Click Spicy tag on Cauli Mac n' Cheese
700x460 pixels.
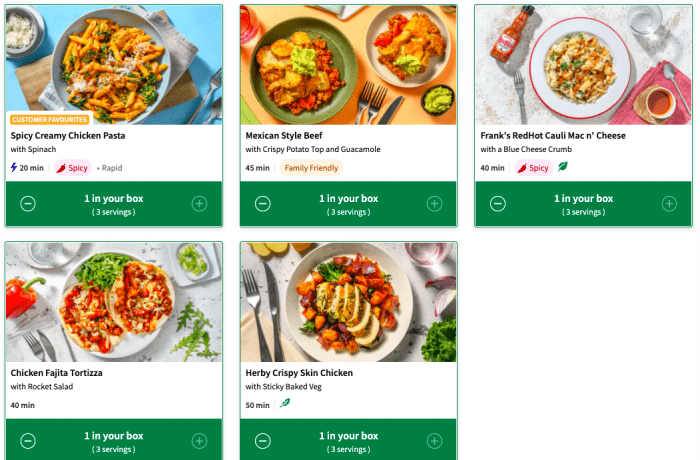pyautogui.click(x=533, y=168)
